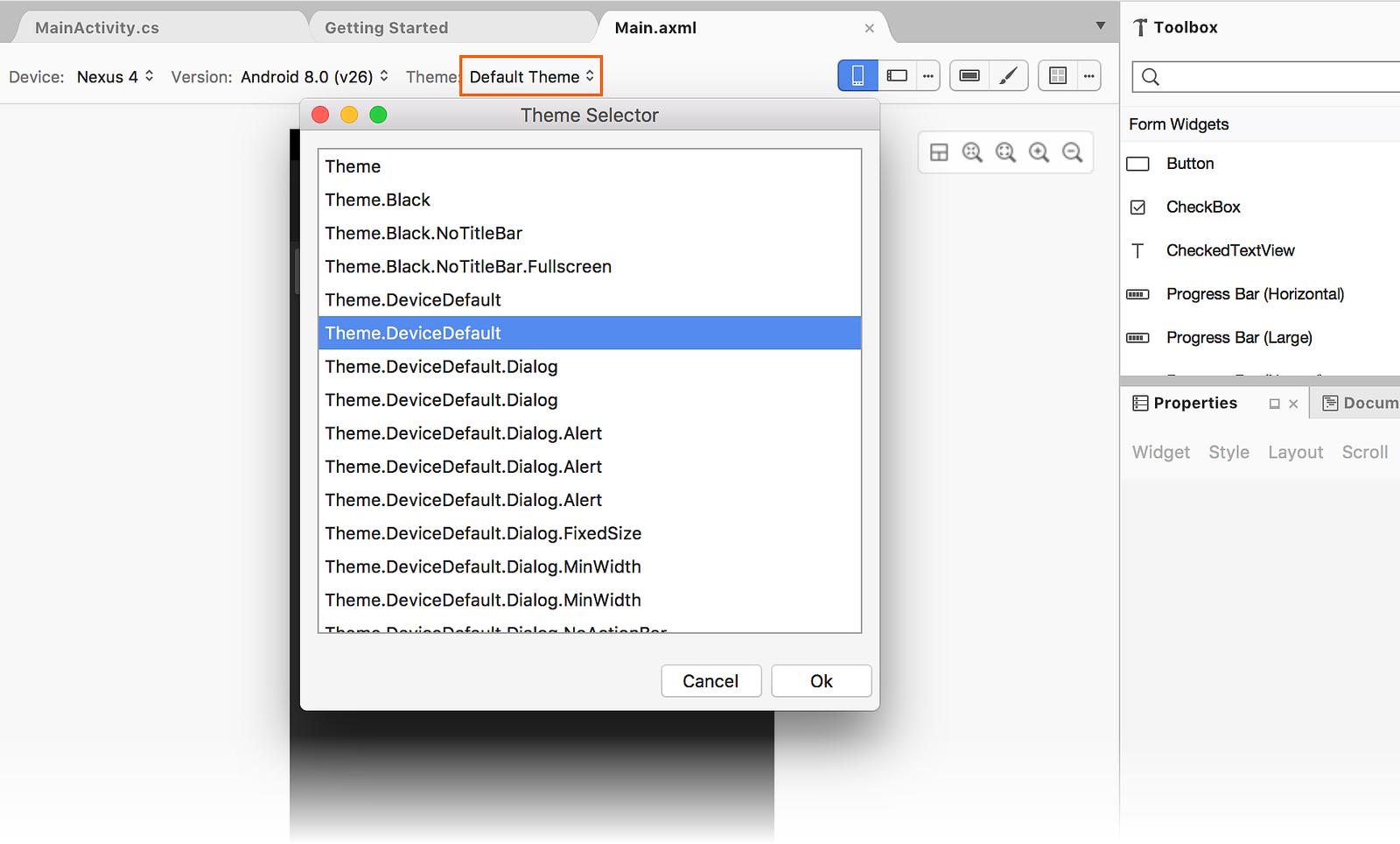Click the Properties panel icon
Screen dimensions: 1400x844
(x=1140, y=403)
